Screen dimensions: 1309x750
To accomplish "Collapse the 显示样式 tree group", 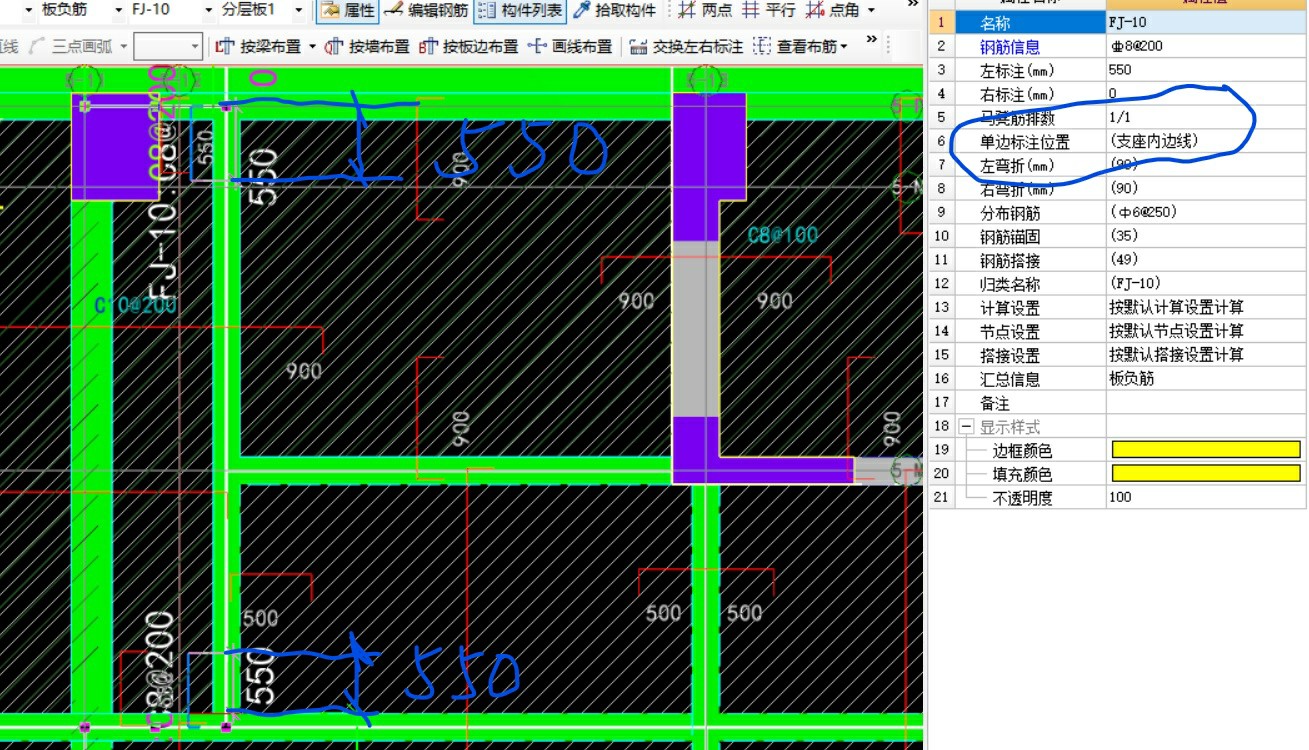I will [x=966, y=427].
